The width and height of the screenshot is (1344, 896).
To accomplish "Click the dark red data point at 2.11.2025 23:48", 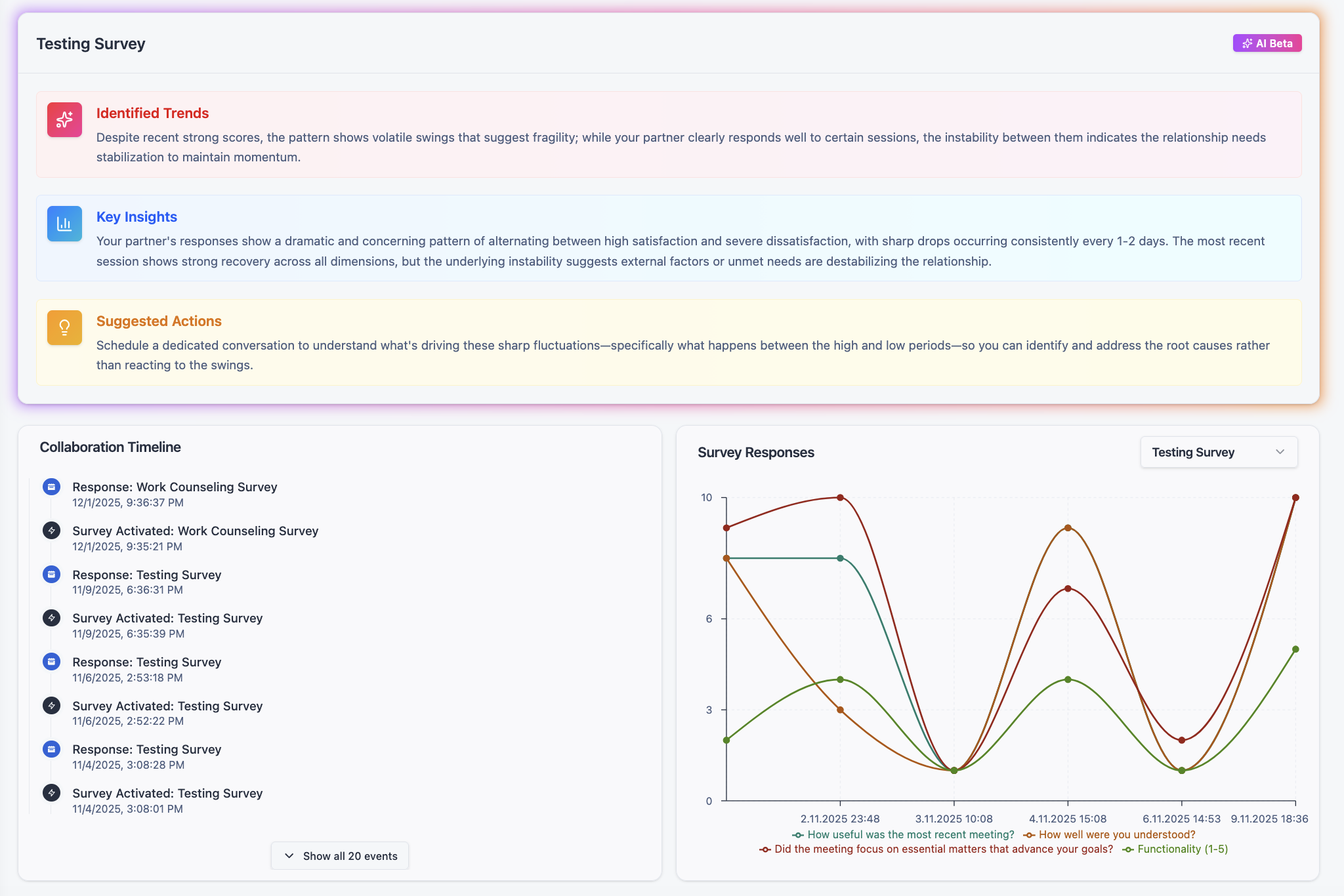I will click(x=840, y=498).
